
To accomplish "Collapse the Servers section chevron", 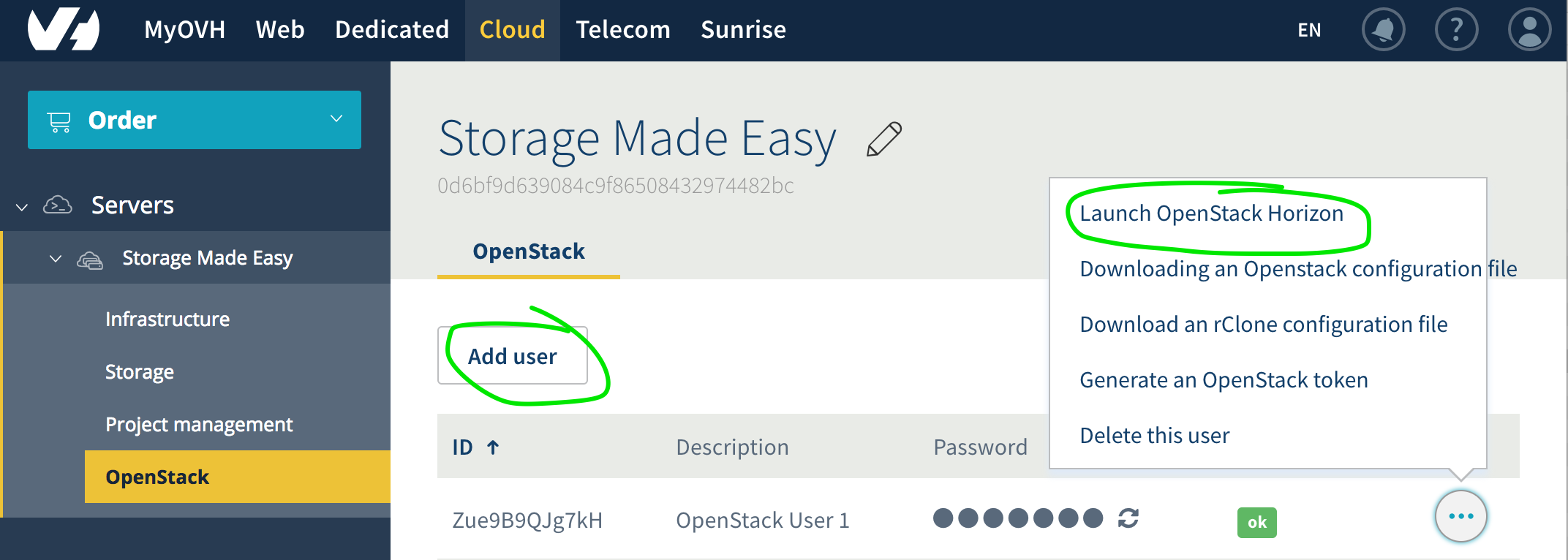I will pyautogui.click(x=22, y=207).
